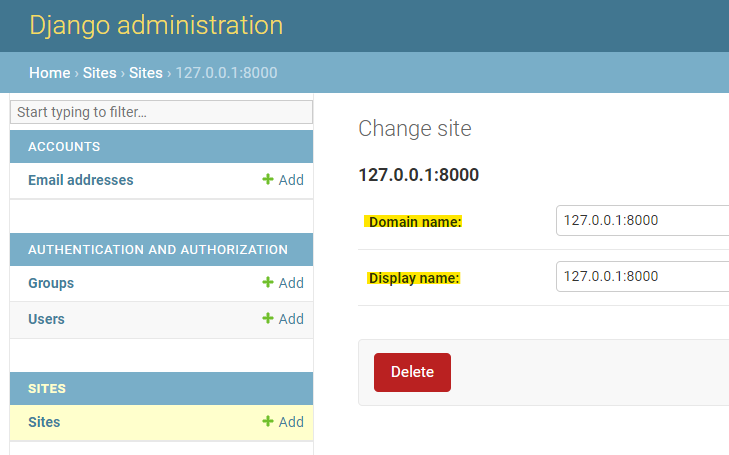Click the bold 127.0.0.1:8000 subheading
The image size is (729, 455).
[x=418, y=175]
